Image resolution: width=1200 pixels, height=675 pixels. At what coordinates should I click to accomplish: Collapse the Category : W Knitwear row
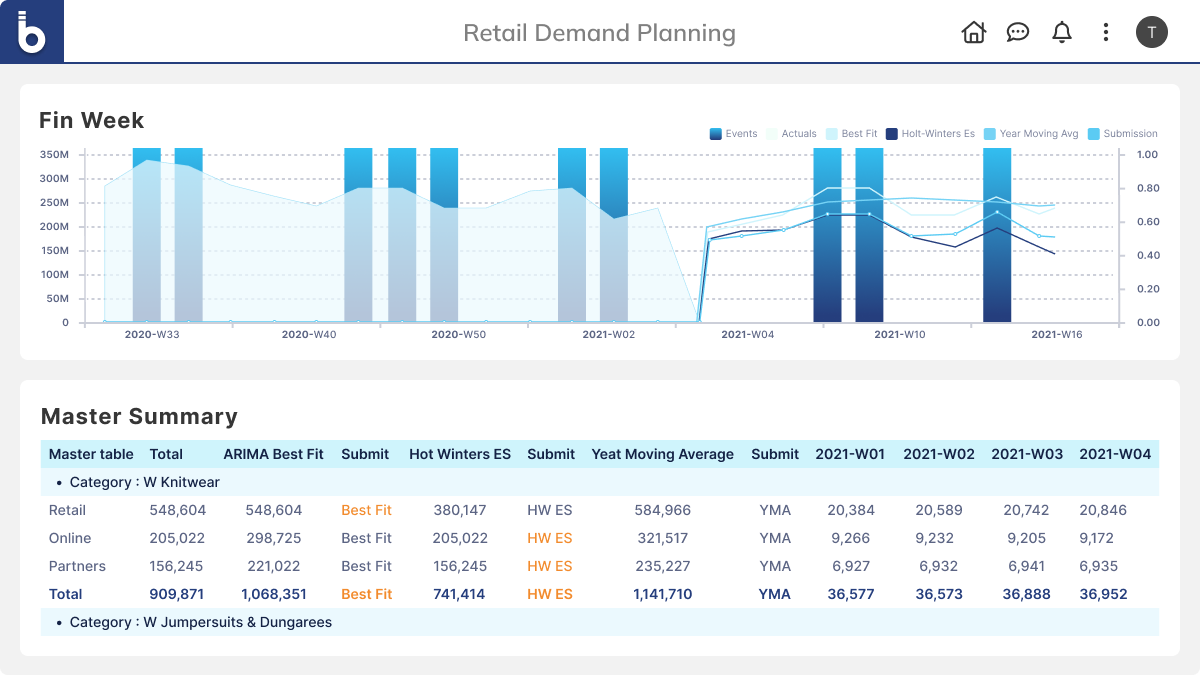pyautogui.click(x=144, y=482)
